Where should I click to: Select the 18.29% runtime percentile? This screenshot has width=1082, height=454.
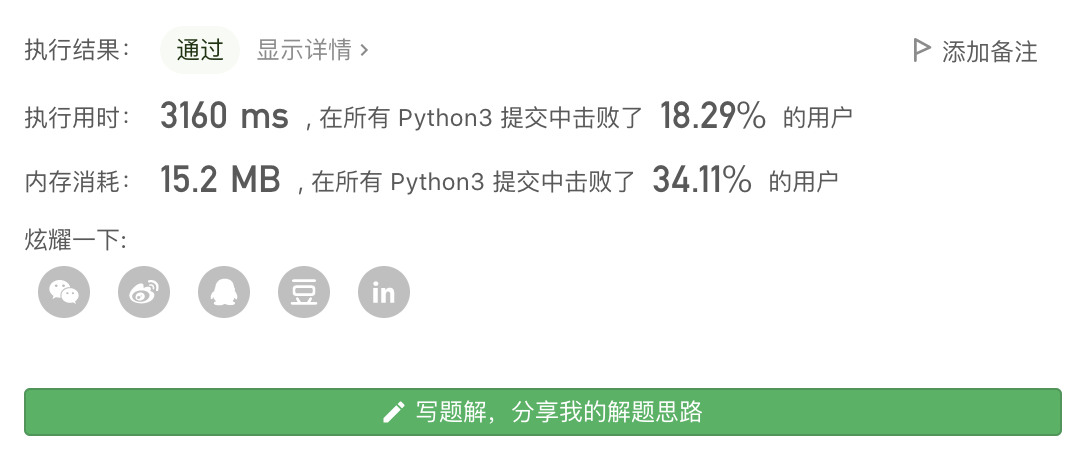712,117
